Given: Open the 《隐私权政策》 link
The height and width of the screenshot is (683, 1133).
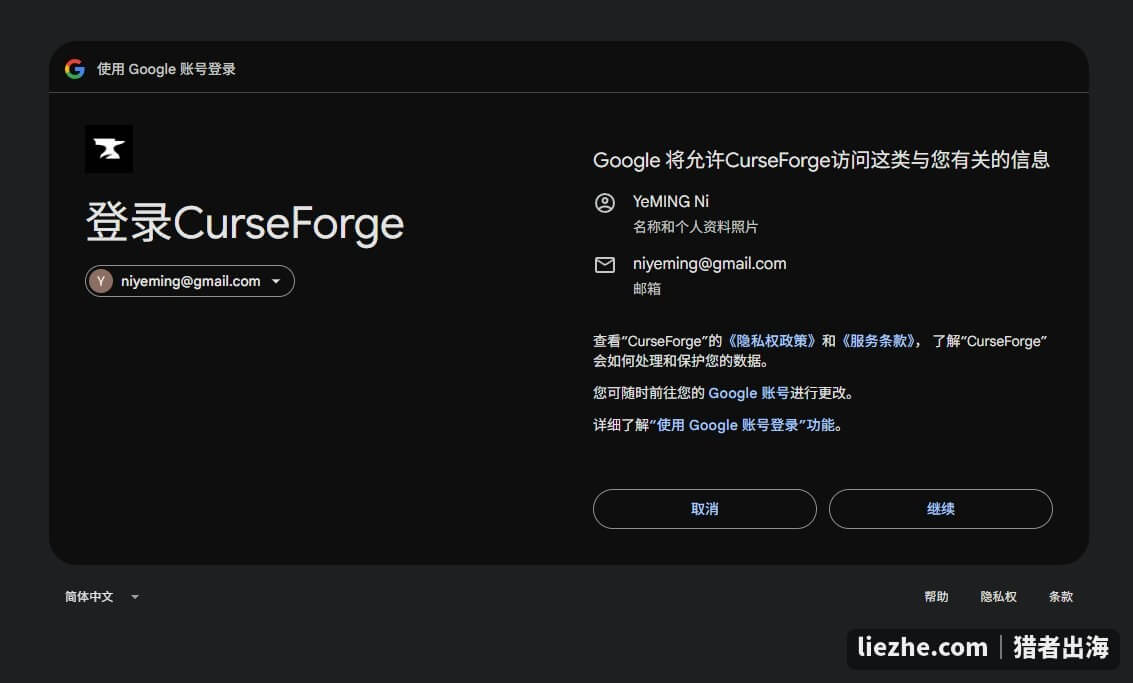Looking at the screenshot, I should coord(771,341).
